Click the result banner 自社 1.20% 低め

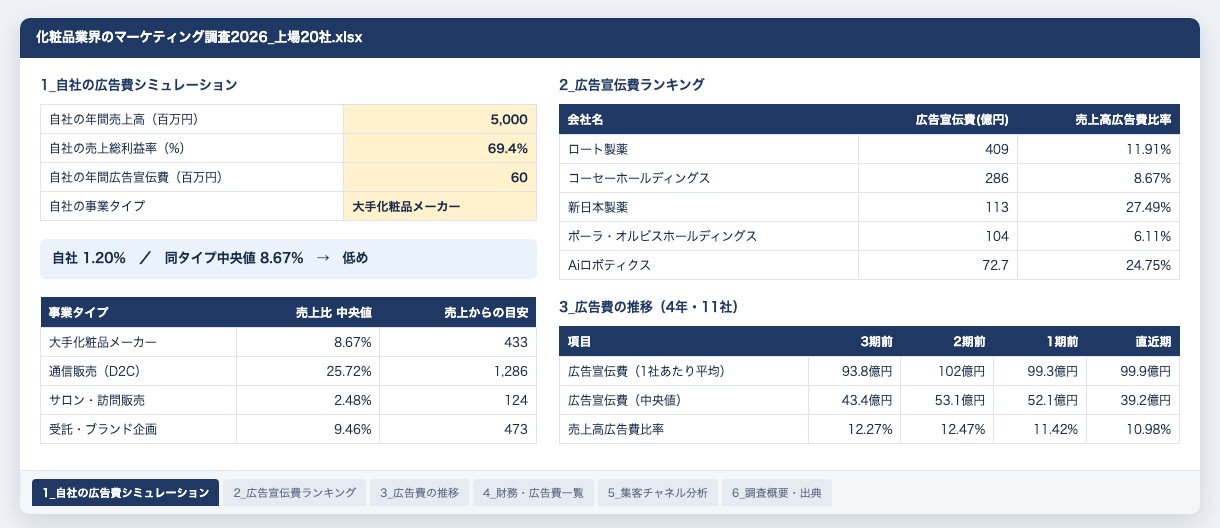288,258
